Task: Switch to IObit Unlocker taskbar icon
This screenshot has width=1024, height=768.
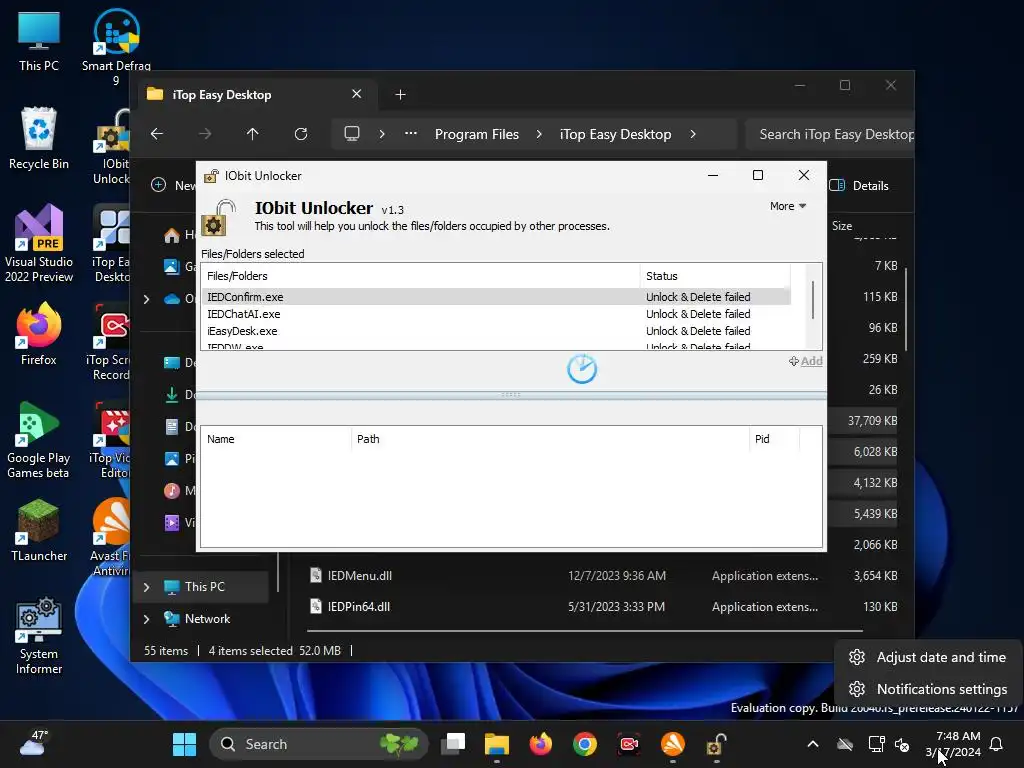Action: point(716,744)
